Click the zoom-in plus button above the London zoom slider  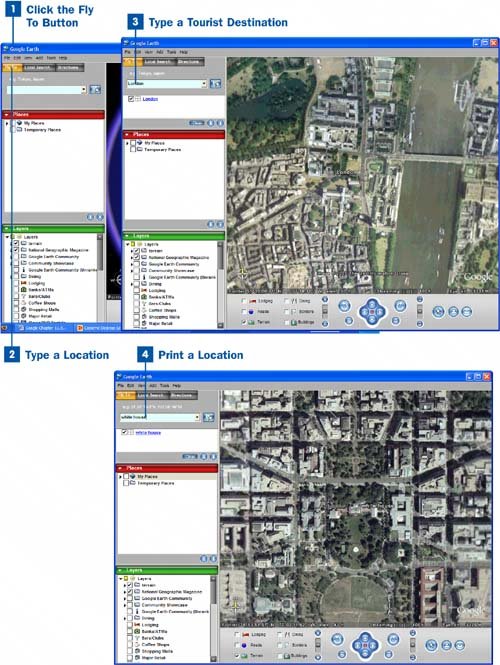point(419,299)
